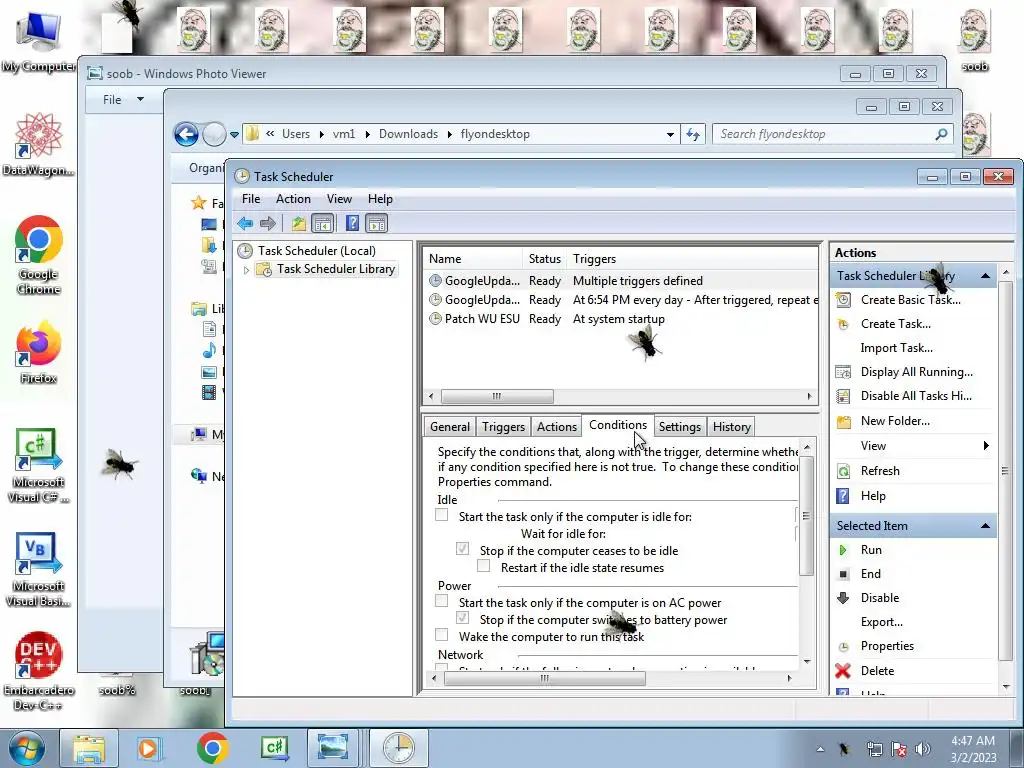Click the Conditions panel vertical scrollbar thumb
Screen dimensions: 1024x768
[x=806, y=515]
